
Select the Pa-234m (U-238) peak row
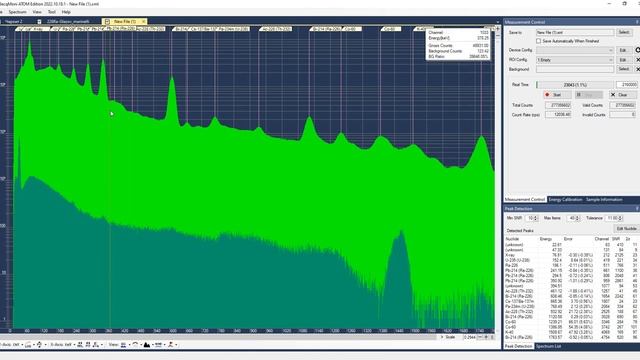click(571, 307)
